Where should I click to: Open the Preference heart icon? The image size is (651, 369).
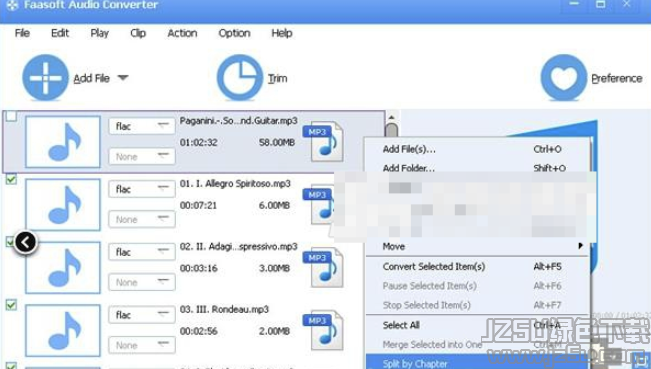564,78
